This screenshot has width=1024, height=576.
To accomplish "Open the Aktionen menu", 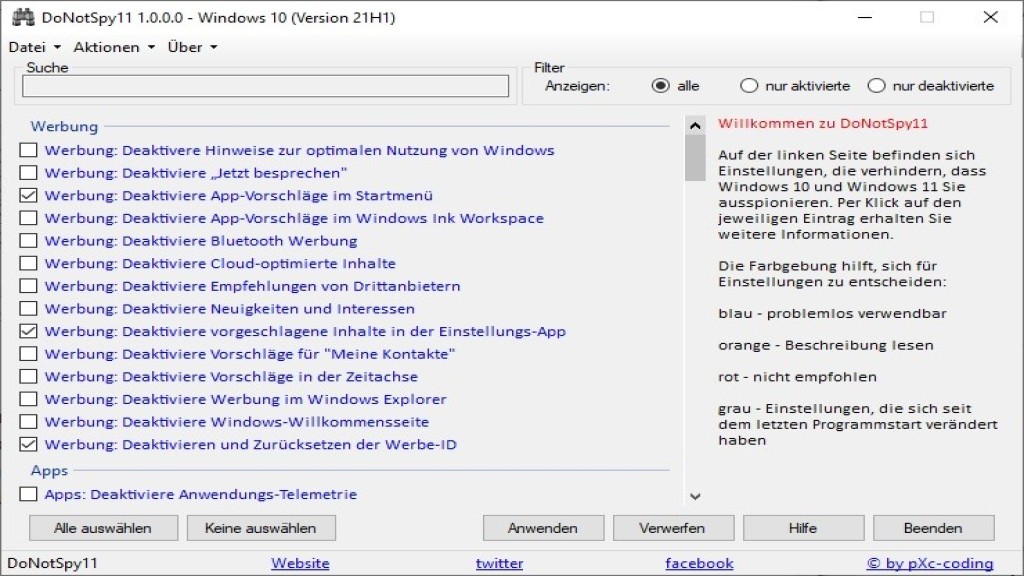I will tap(113, 47).
